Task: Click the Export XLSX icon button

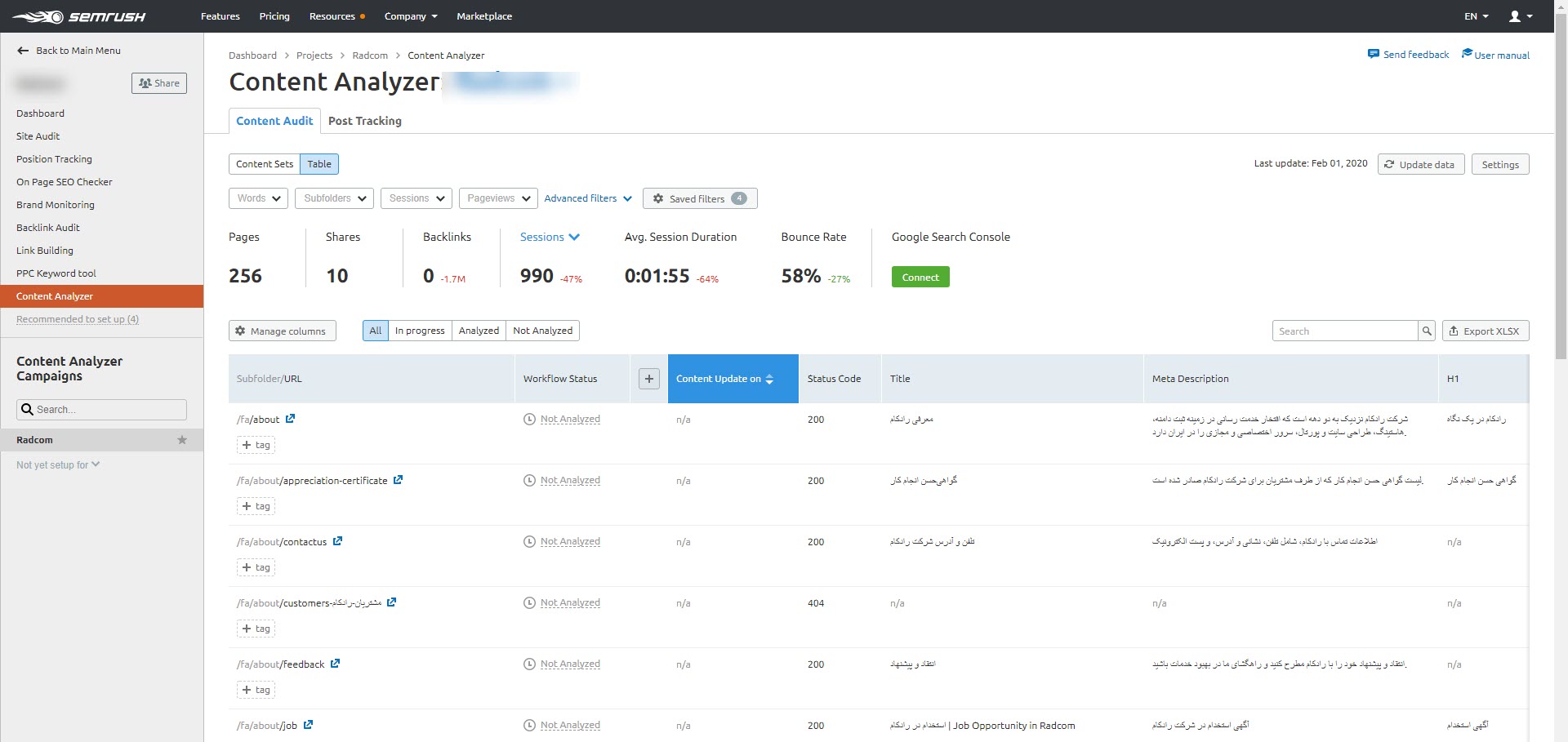Action: pyautogui.click(x=1454, y=331)
